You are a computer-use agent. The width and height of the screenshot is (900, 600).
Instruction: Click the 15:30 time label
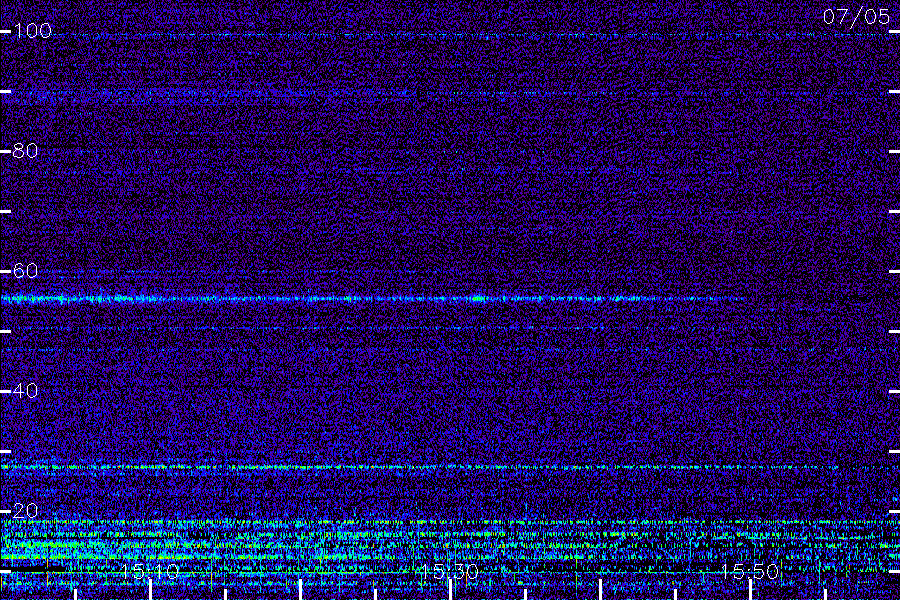pyautogui.click(x=449, y=571)
